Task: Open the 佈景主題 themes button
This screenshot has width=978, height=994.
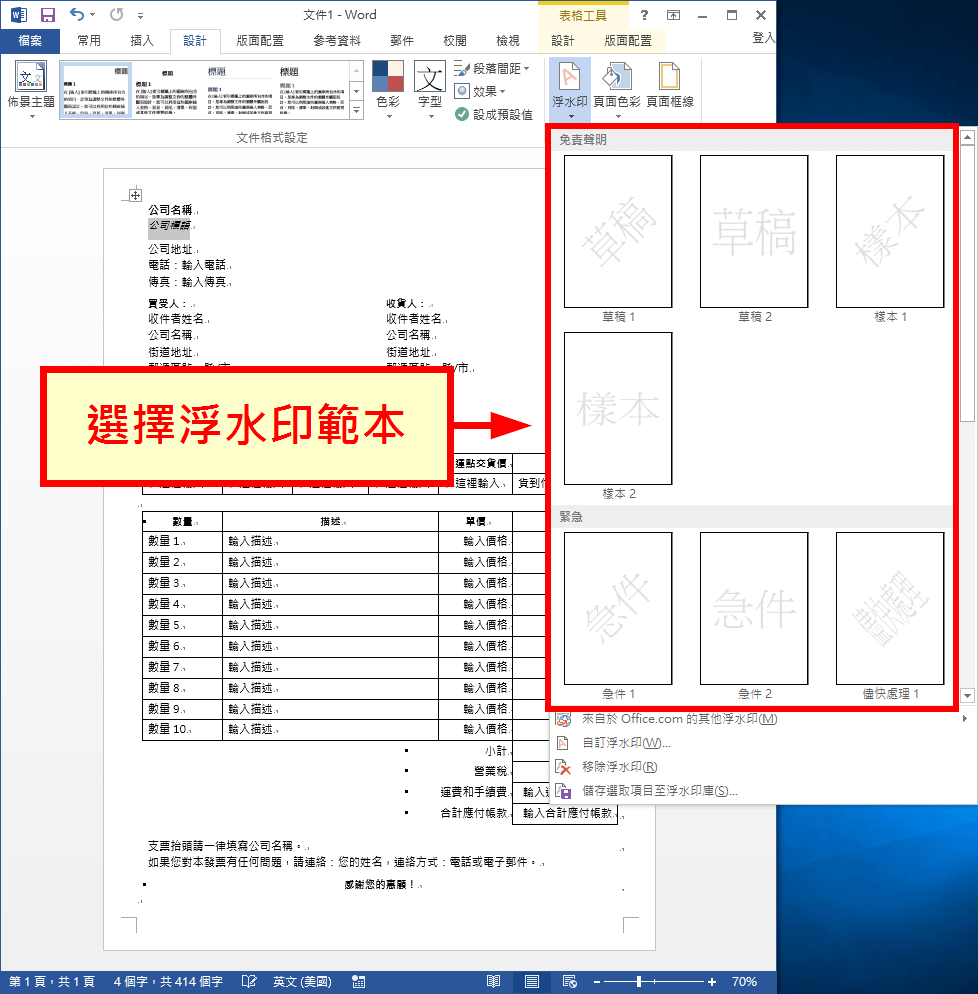Action: 31,87
